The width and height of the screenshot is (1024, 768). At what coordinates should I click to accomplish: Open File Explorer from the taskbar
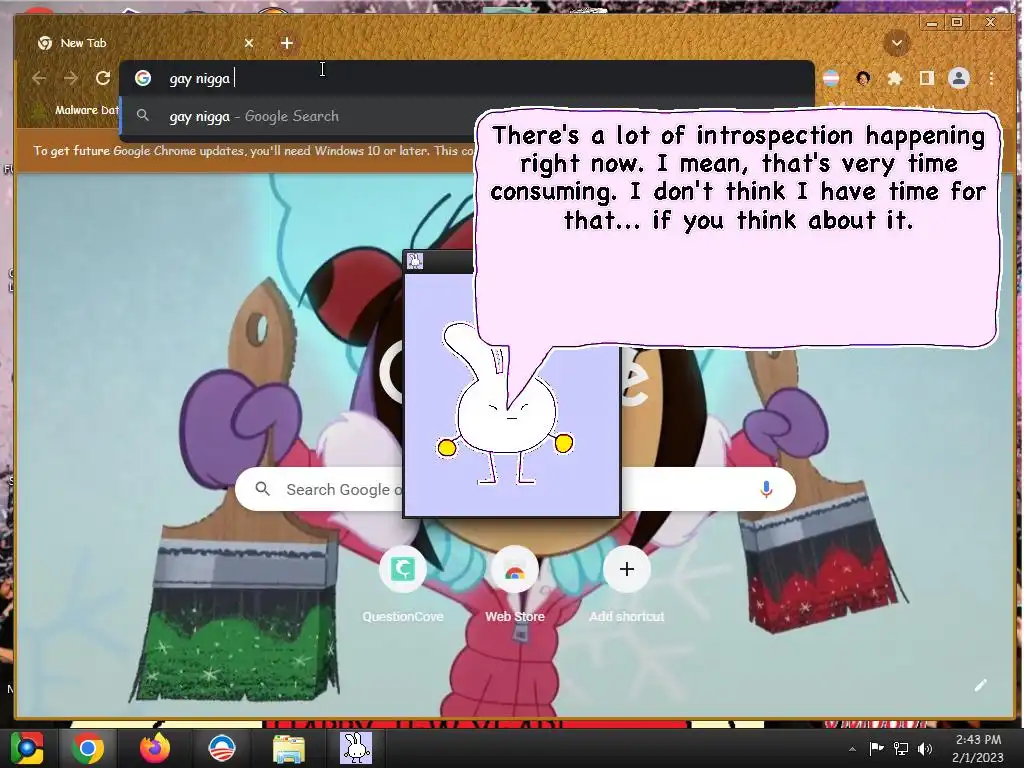pos(288,748)
